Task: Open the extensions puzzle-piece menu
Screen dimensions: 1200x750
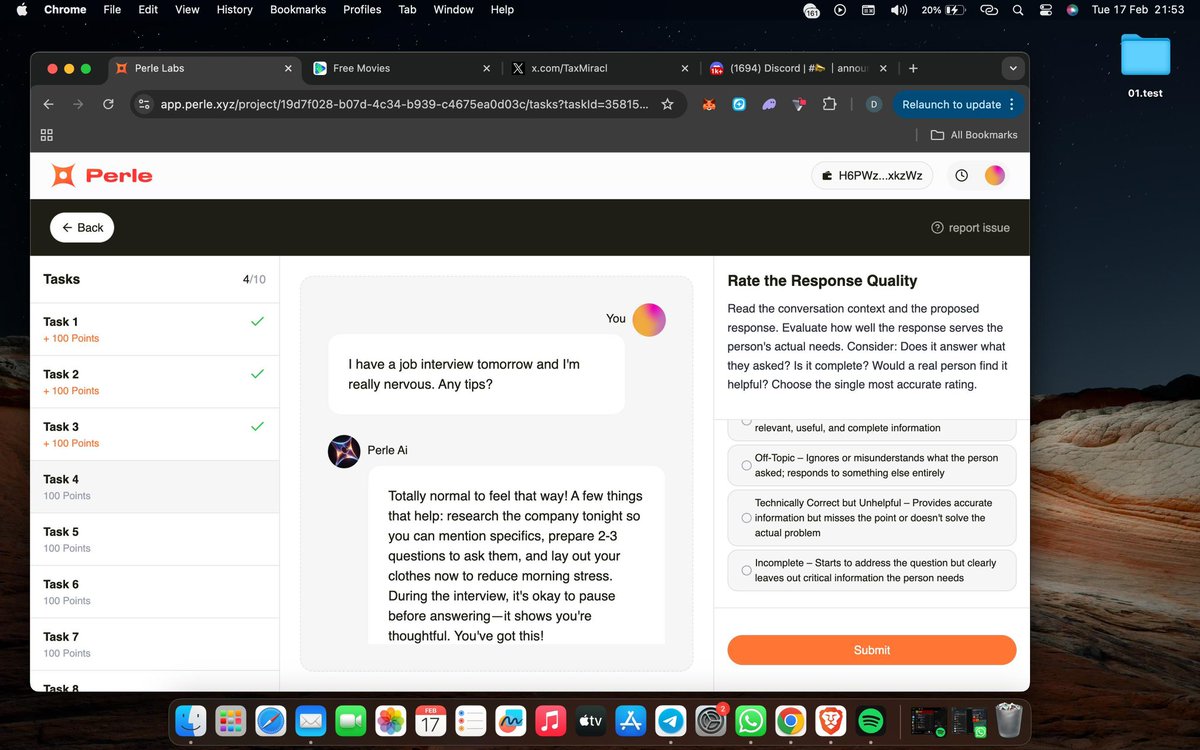Action: click(829, 104)
